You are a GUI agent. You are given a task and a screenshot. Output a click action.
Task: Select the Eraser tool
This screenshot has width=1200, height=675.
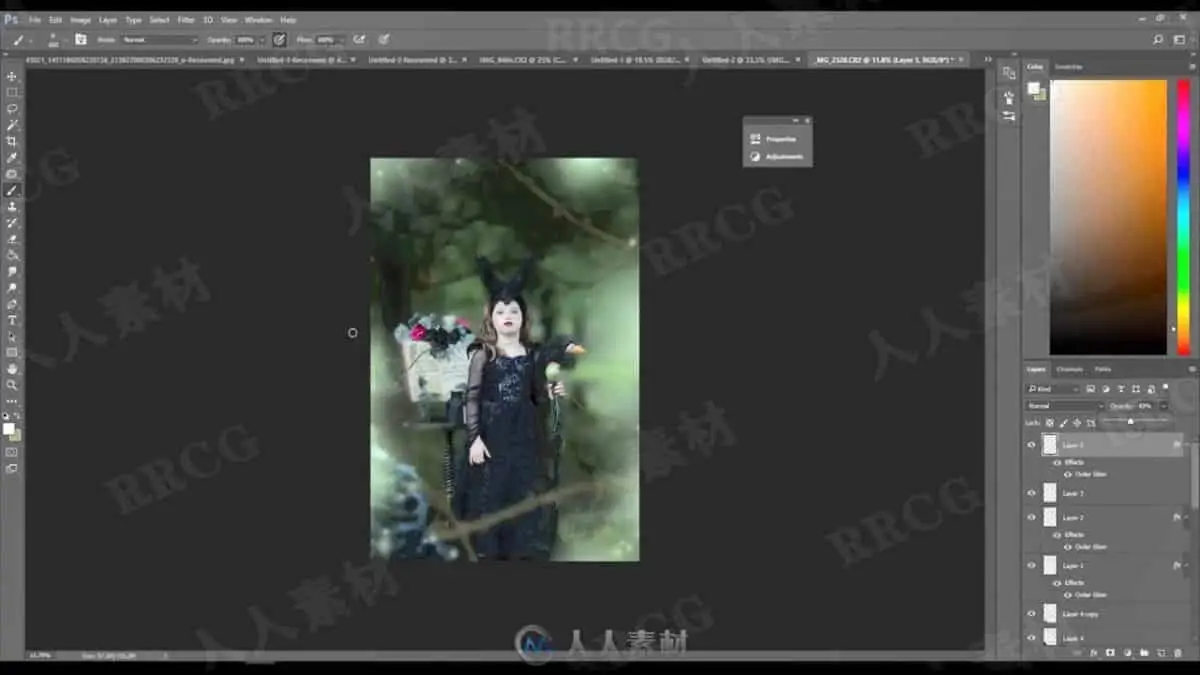12,239
